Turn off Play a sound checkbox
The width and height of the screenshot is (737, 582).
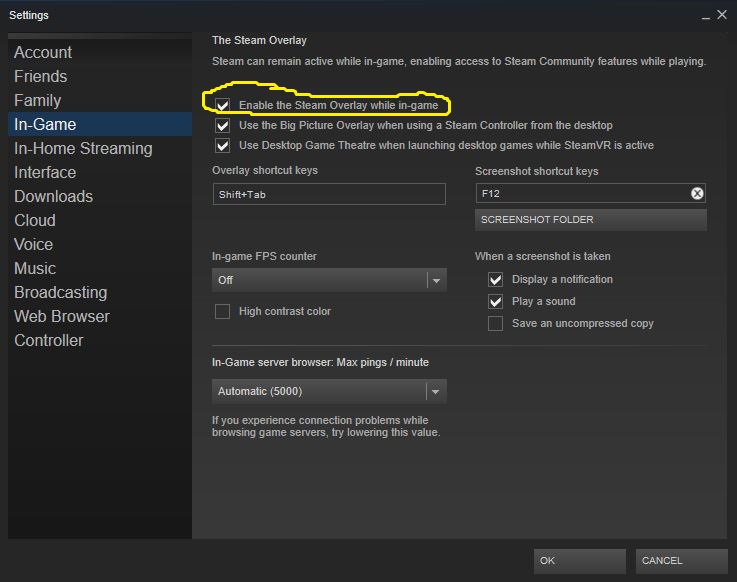click(495, 302)
